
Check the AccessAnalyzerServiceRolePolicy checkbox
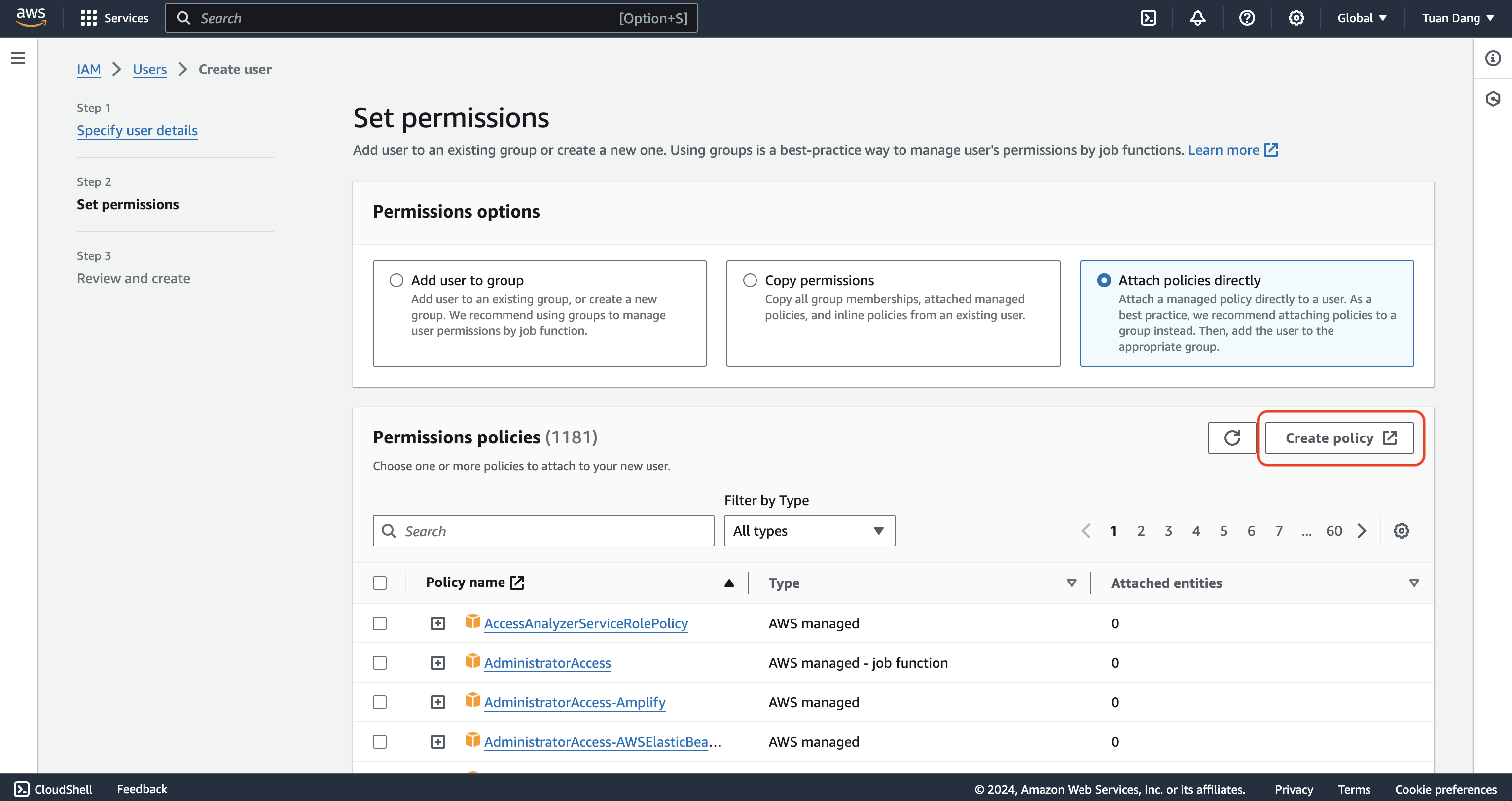click(380, 623)
